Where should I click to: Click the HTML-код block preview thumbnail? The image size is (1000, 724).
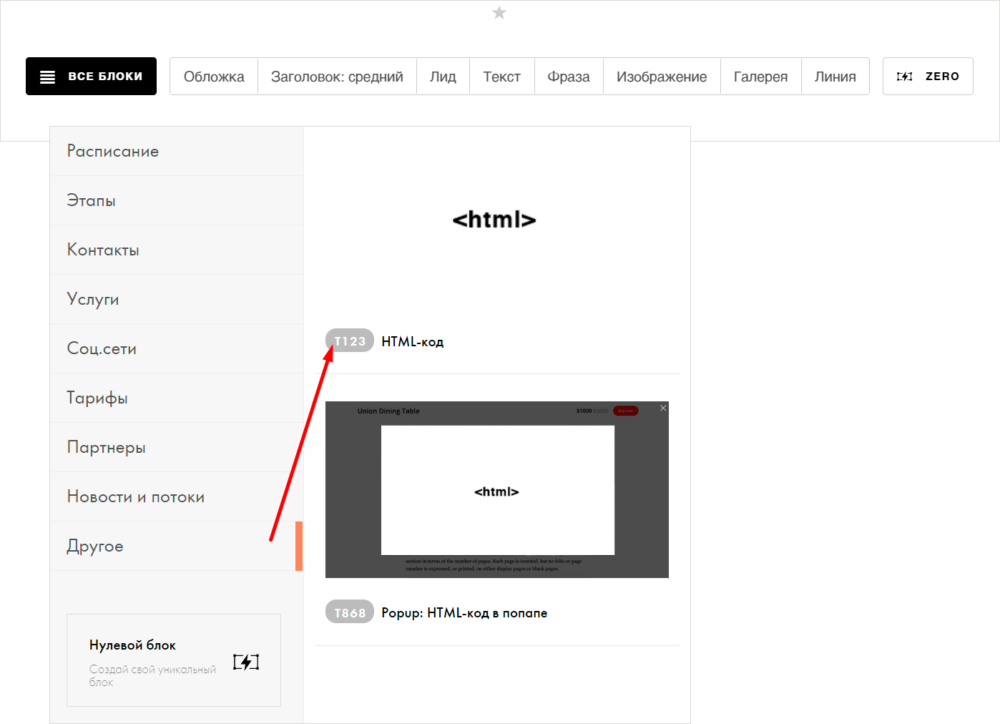pyautogui.click(x=495, y=220)
